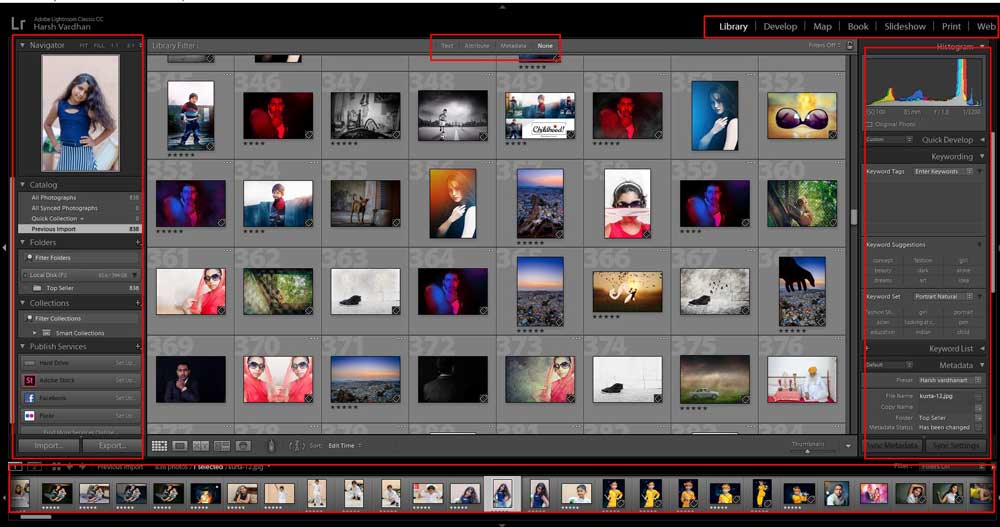Open the Keyword Set dropdown Portrait Natural
Viewport: 1000px width, 527px height.
tap(943, 297)
